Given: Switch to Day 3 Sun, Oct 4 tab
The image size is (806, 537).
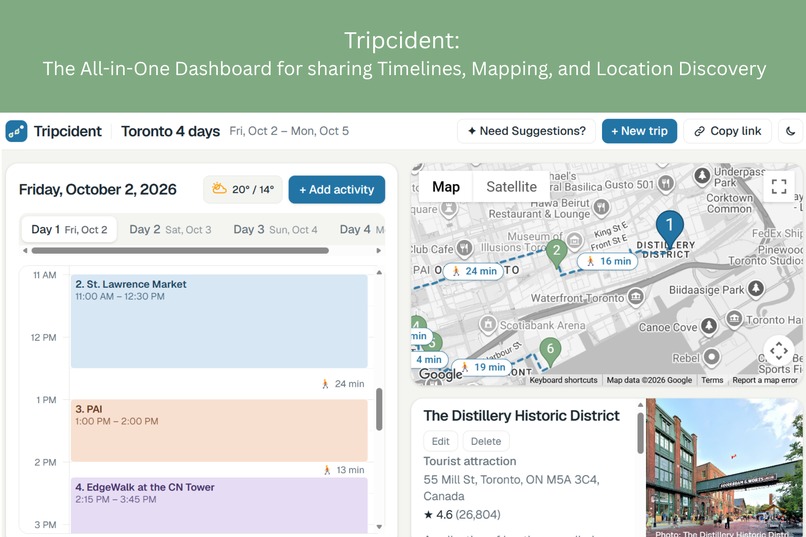Looking at the screenshot, I should click(276, 229).
